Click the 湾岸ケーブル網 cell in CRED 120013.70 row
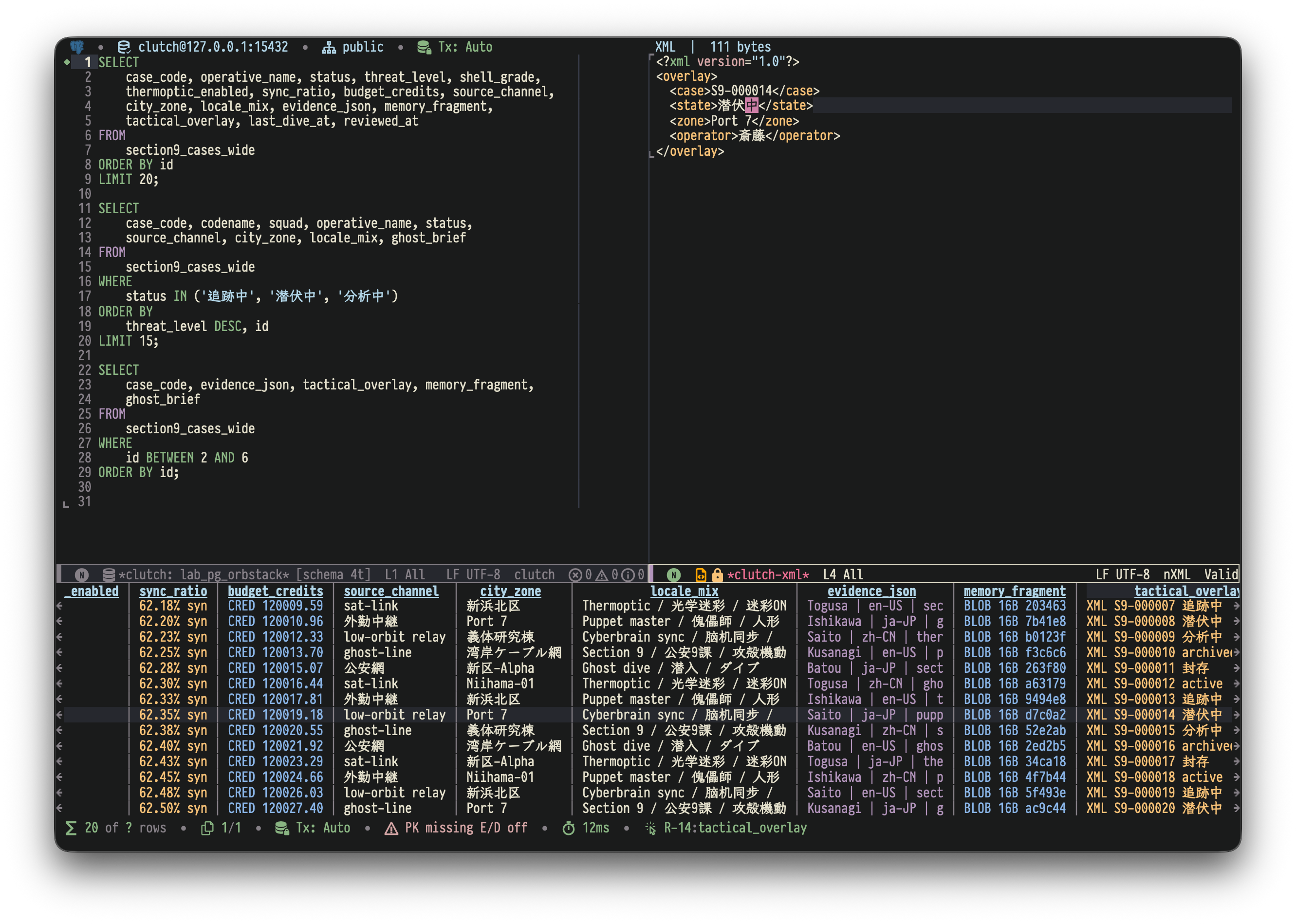Viewport: 1296px width, 924px height. click(x=514, y=653)
